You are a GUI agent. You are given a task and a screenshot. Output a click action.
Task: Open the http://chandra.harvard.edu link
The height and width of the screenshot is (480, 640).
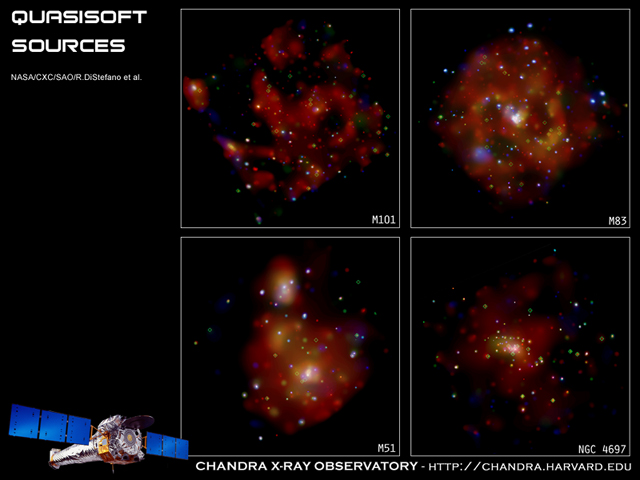tap(529, 467)
